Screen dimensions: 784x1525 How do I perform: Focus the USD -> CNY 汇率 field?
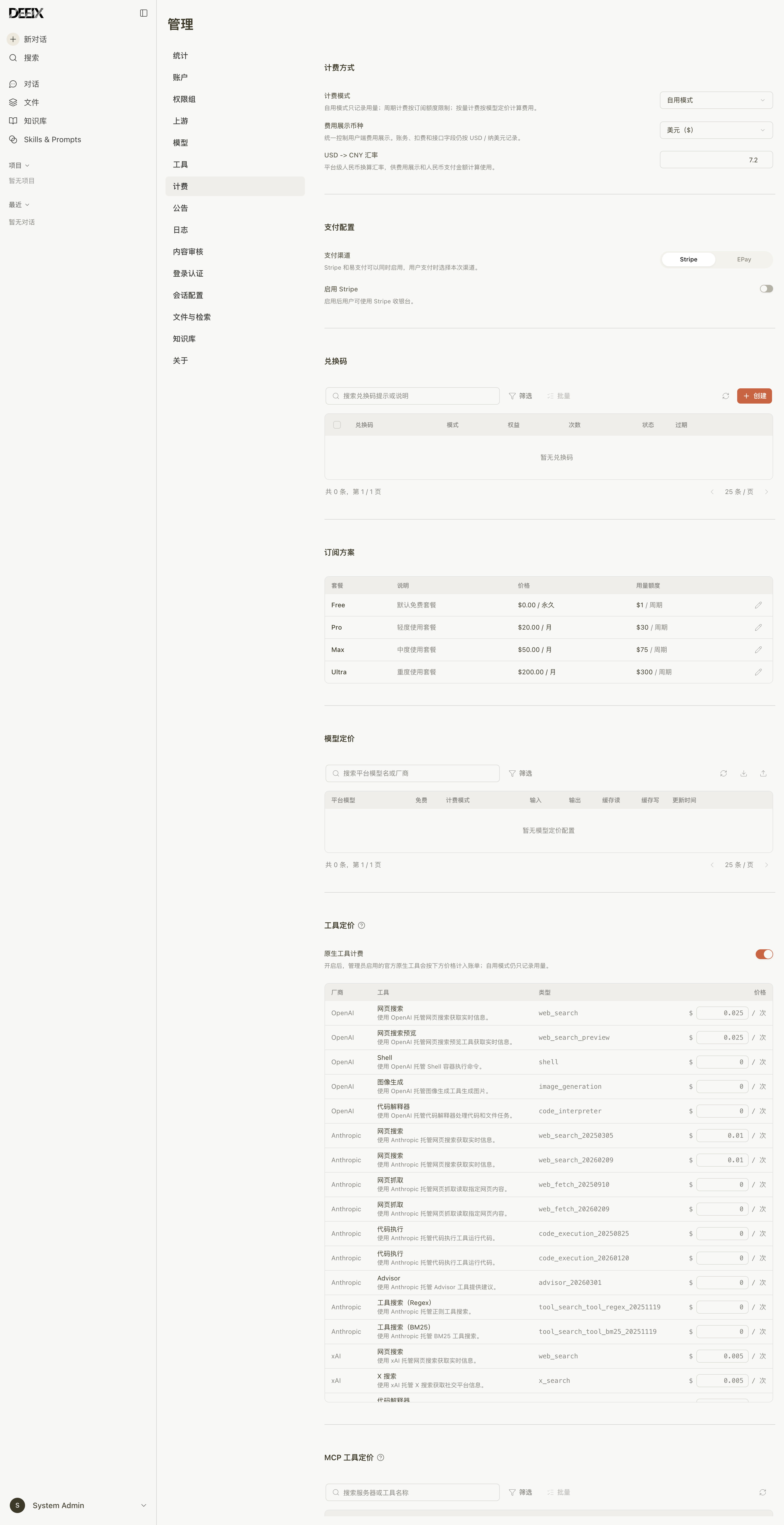[716, 160]
